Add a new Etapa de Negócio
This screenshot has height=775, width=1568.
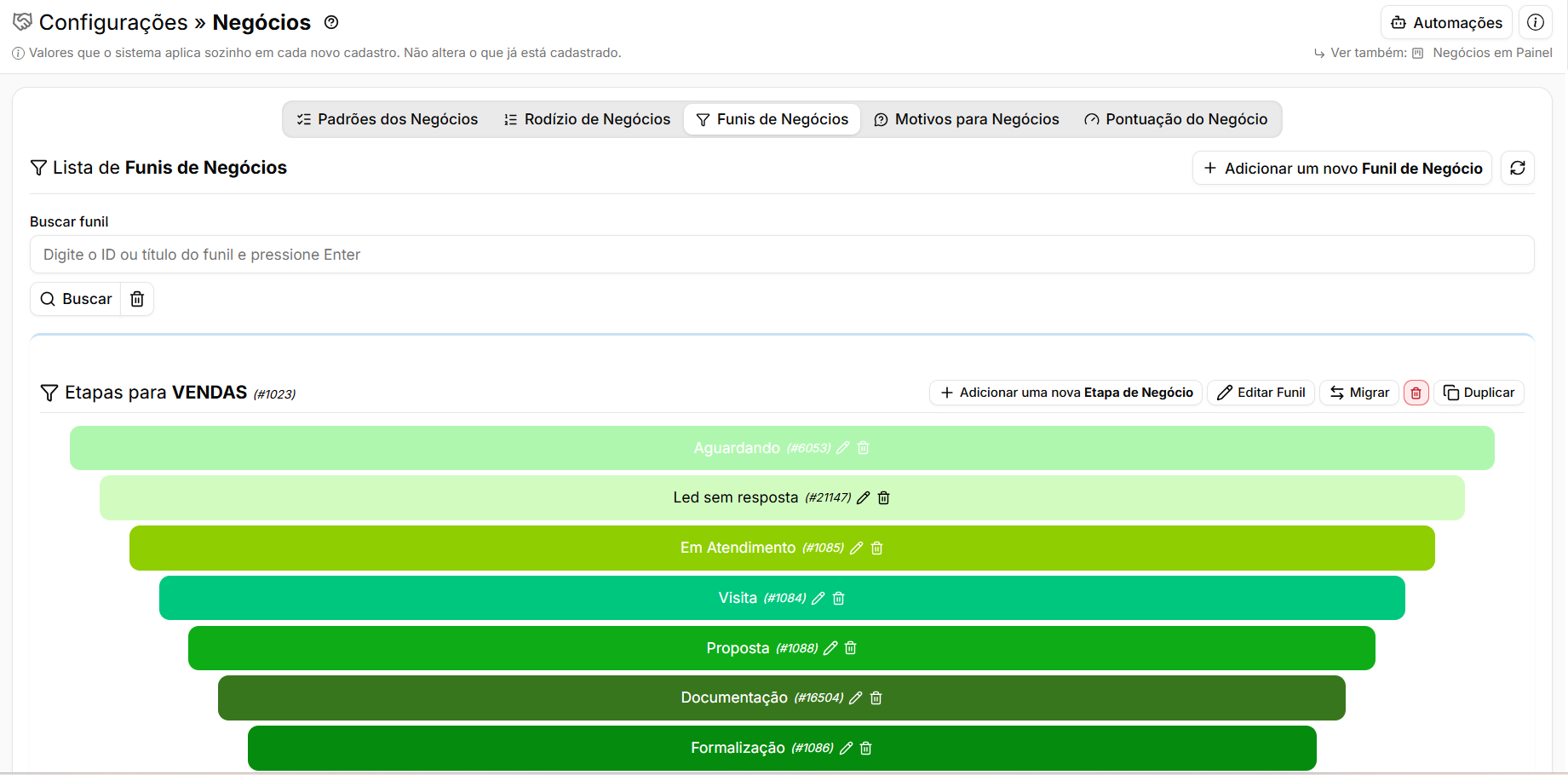1065,393
